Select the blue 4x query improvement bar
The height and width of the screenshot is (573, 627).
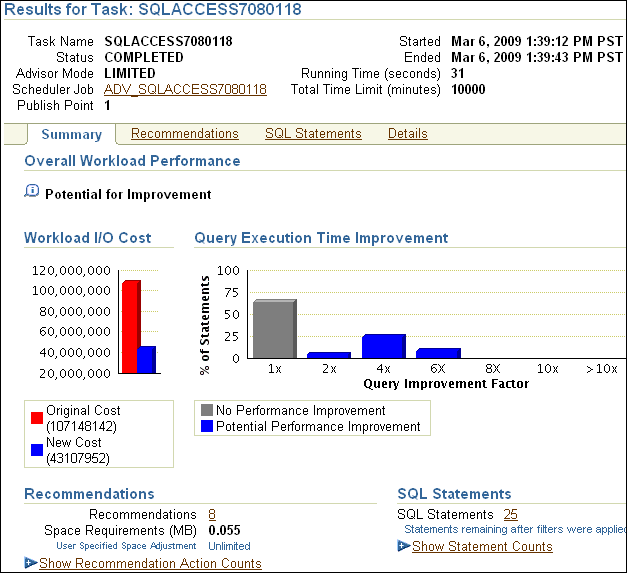tap(383, 346)
